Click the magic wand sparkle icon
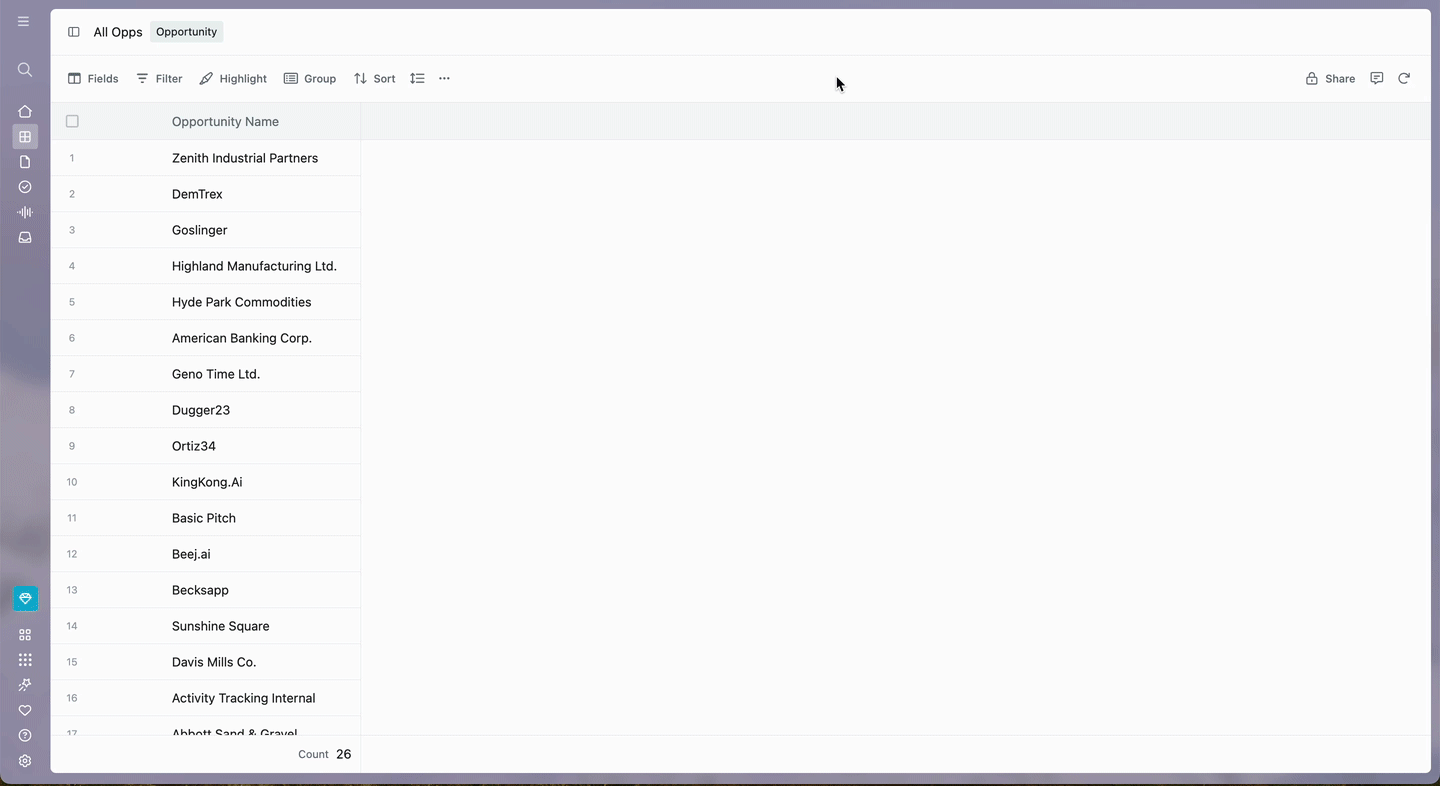Screen dimensions: 1440x786 point(25,685)
